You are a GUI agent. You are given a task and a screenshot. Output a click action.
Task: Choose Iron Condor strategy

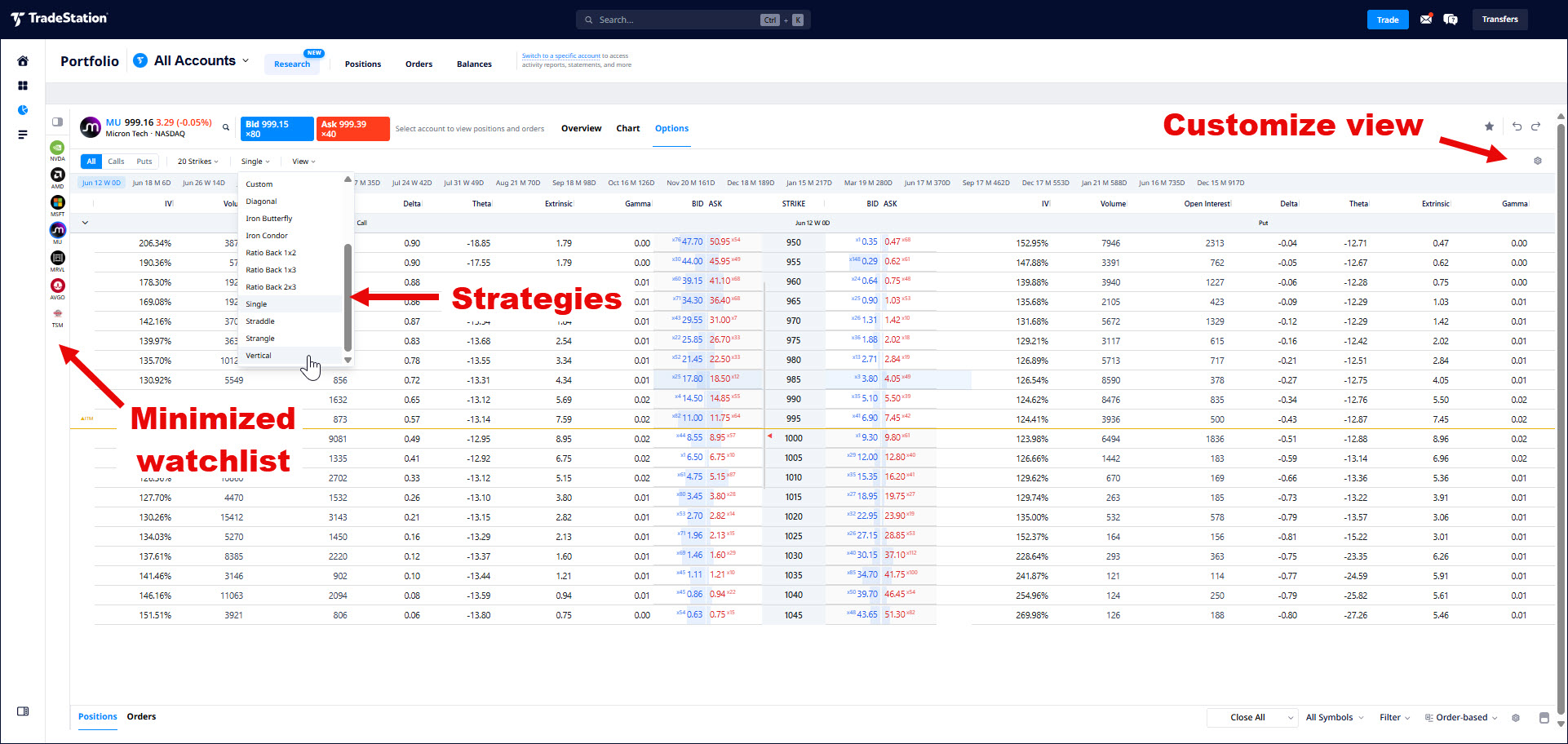pyautogui.click(x=290, y=236)
